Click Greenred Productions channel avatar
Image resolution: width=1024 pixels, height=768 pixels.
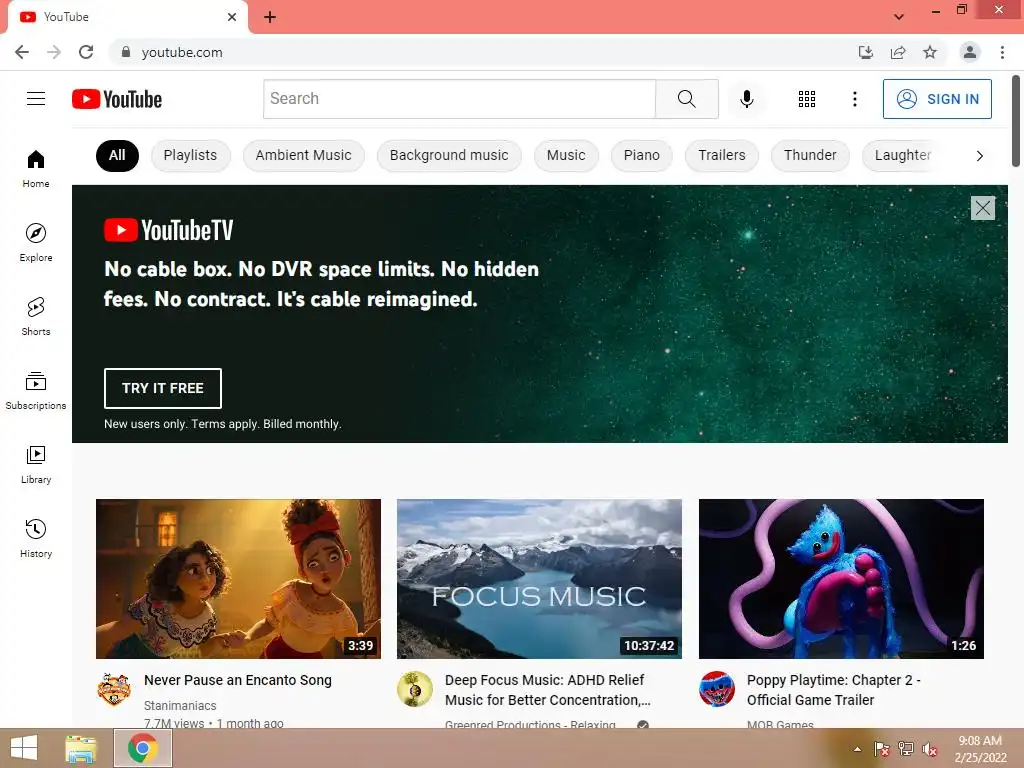(415, 689)
